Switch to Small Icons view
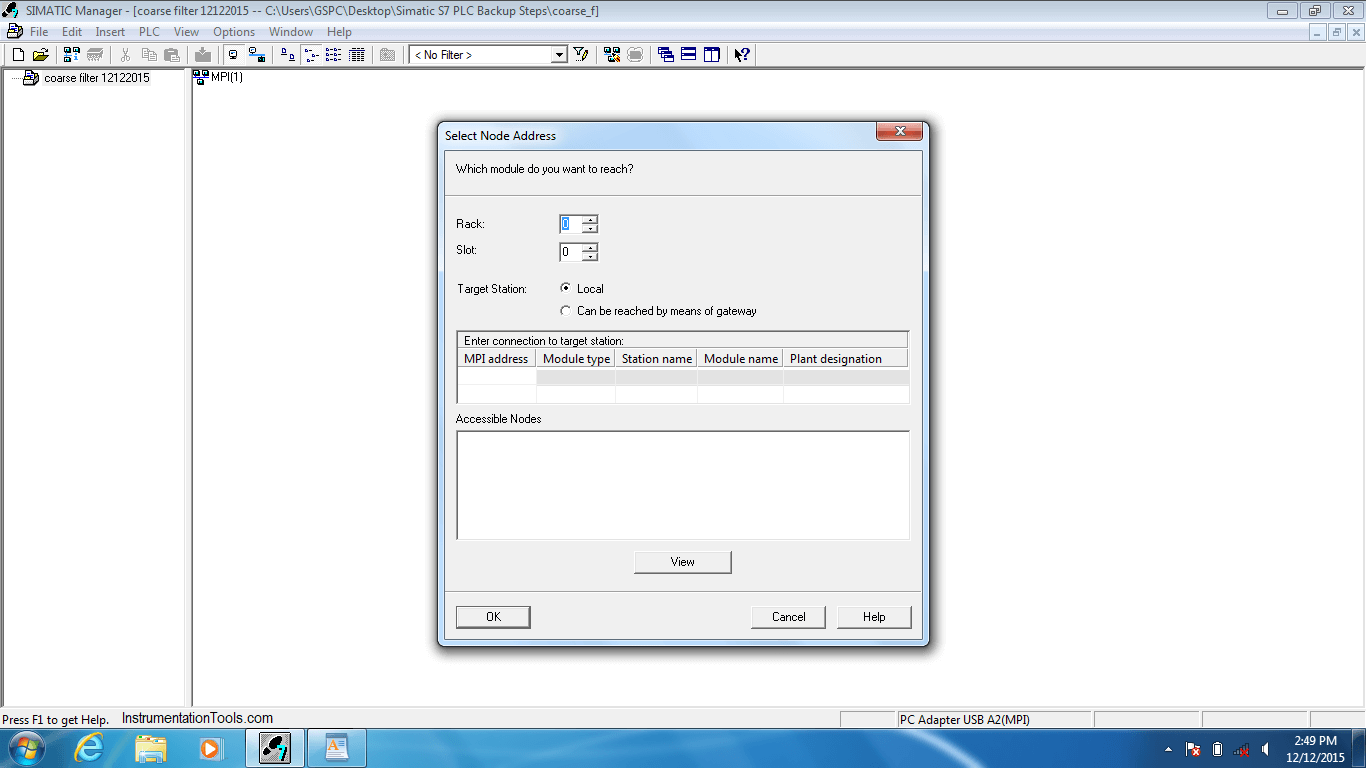The width and height of the screenshot is (1366, 768). [x=310, y=55]
